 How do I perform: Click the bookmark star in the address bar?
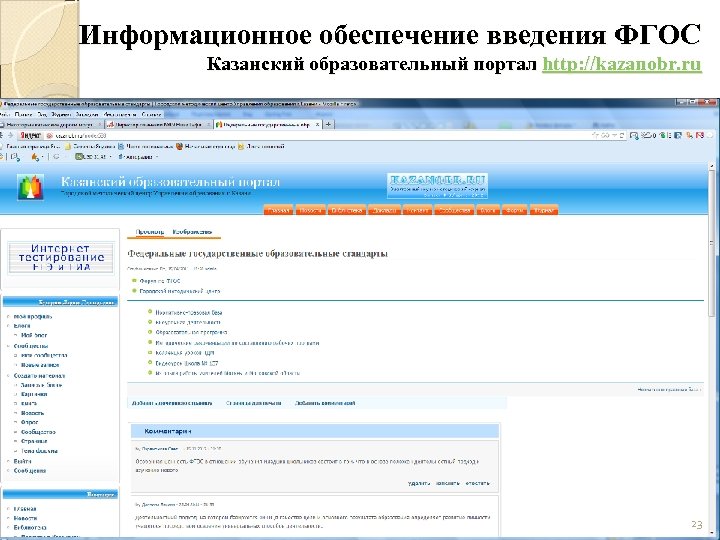pos(595,135)
